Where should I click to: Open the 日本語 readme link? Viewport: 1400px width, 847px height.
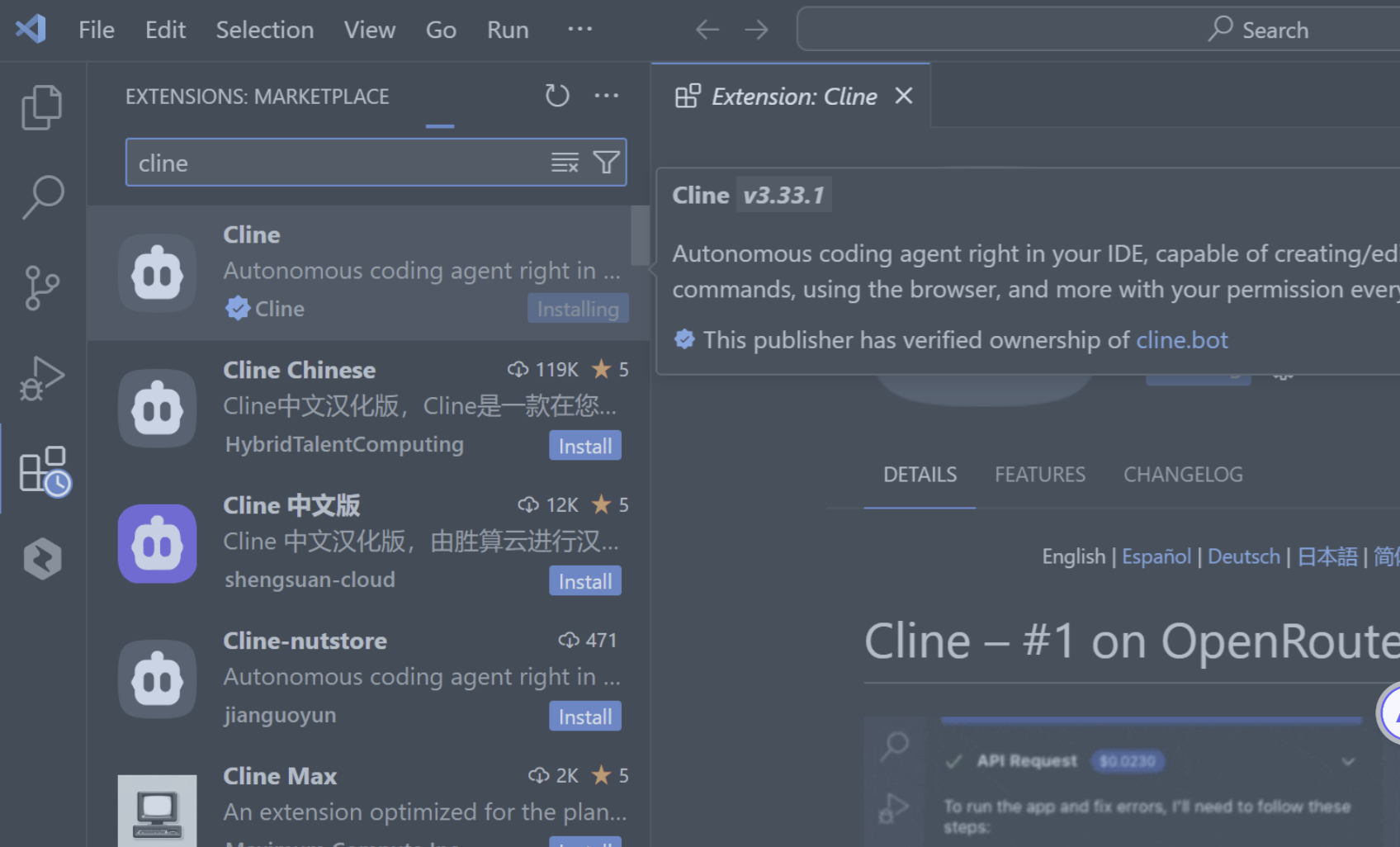(1327, 556)
